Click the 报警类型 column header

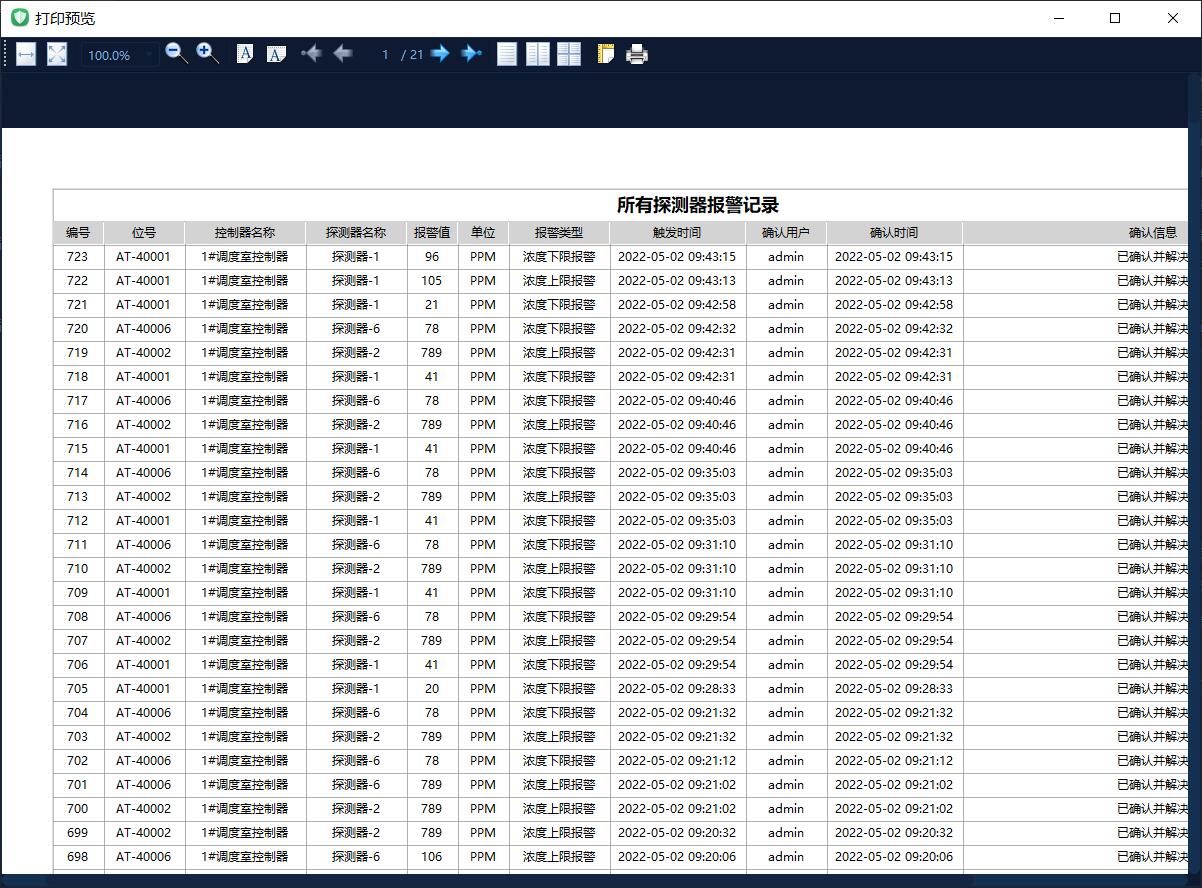558,233
